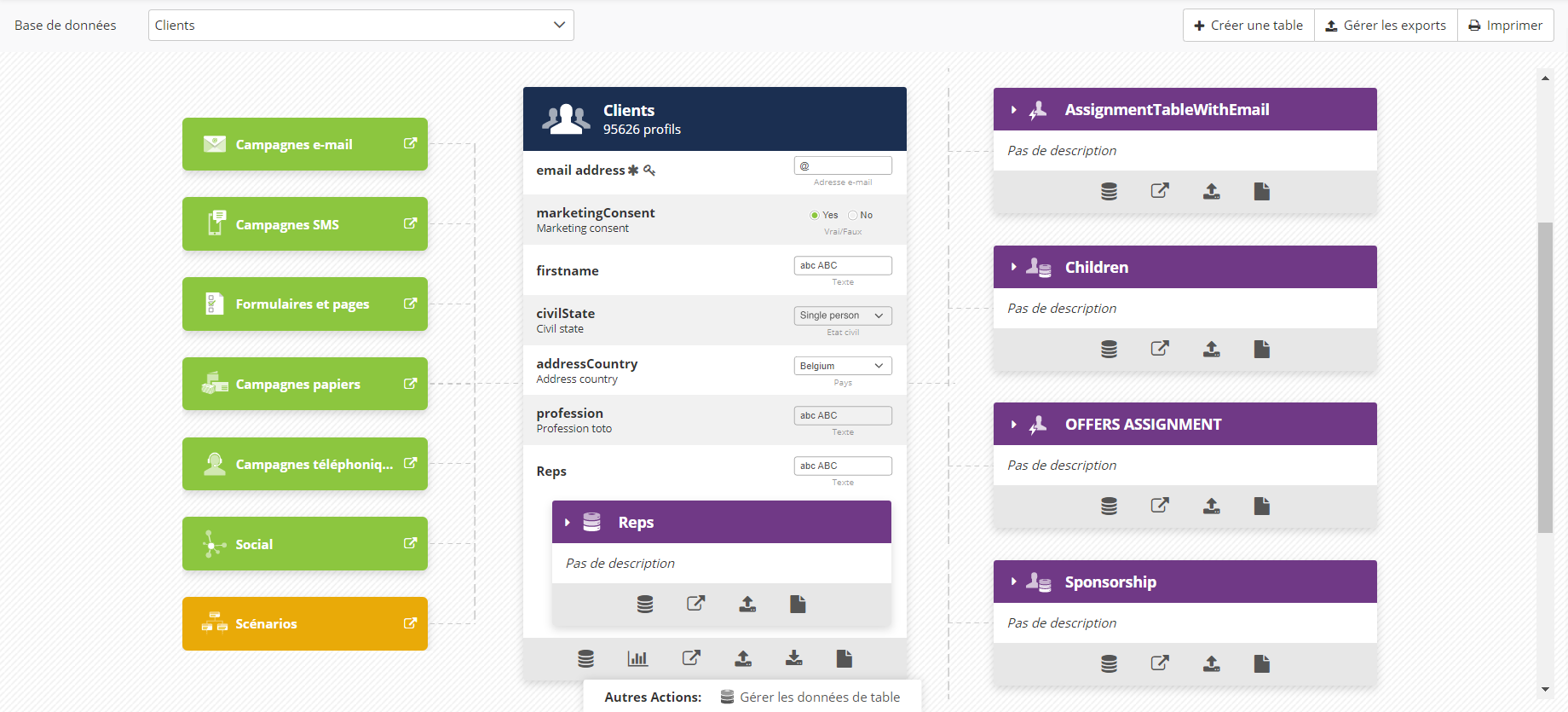Click document icon under Sponsorship table

point(1262,663)
